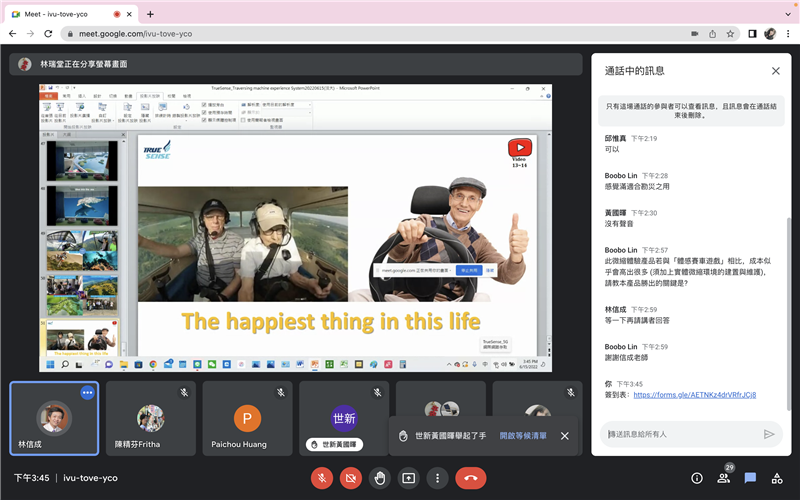Screen dimensions: 800x500
Task: Show the people list with 29 participants
Action: coord(723,478)
